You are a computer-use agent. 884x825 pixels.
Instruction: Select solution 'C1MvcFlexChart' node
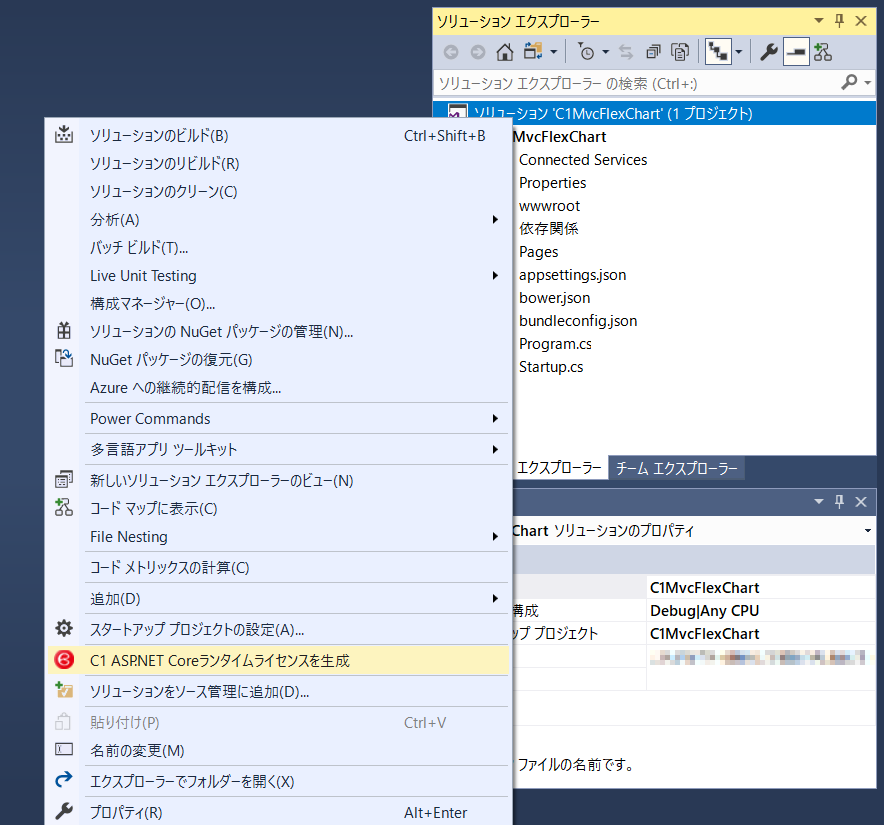[x=655, y=113]
